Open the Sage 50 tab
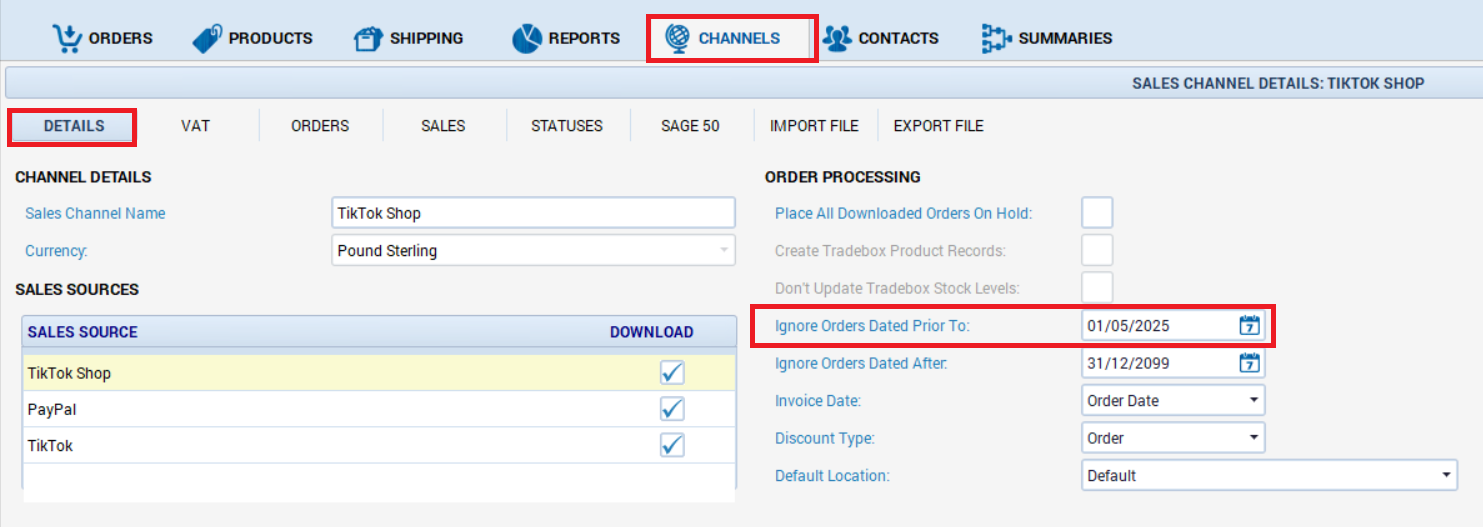 point(690,126)
